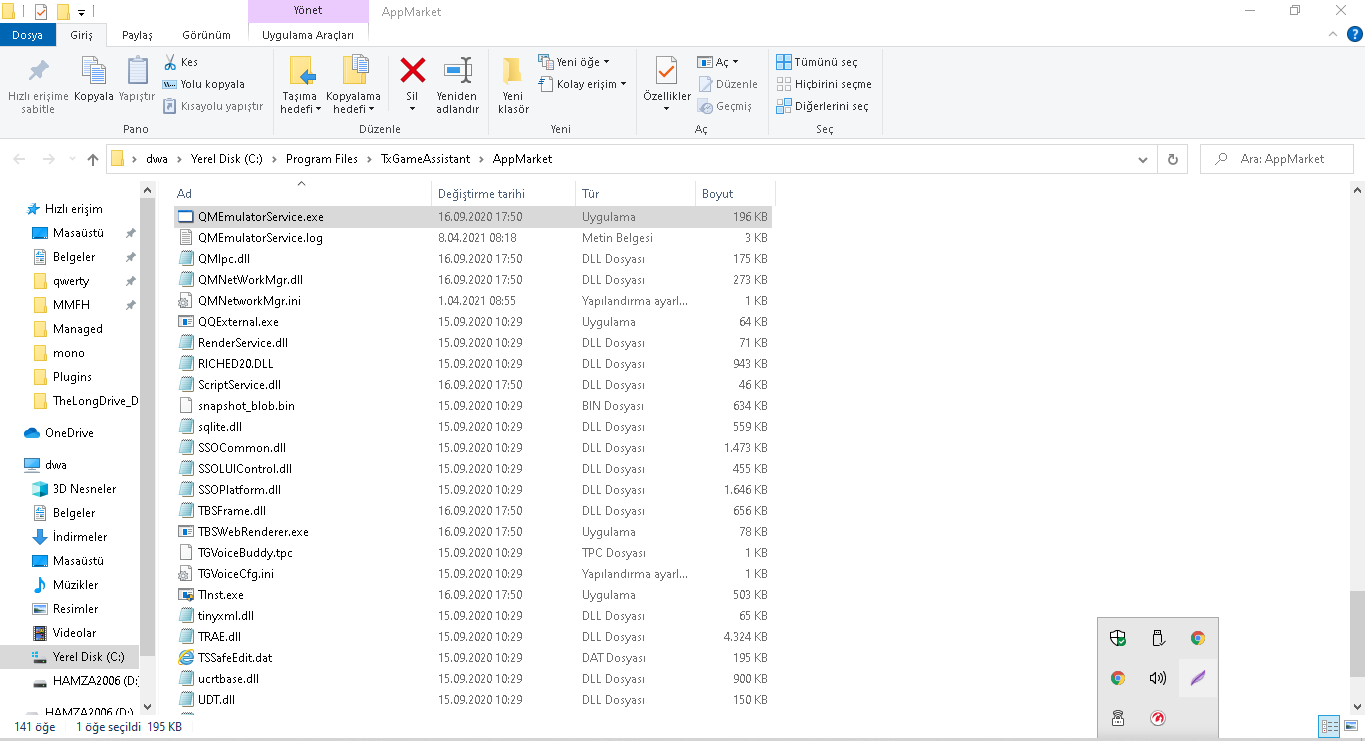Screen dimensions: 1365x741
Task: Sort files by the Boyut column header
Action: coord(735,194)
